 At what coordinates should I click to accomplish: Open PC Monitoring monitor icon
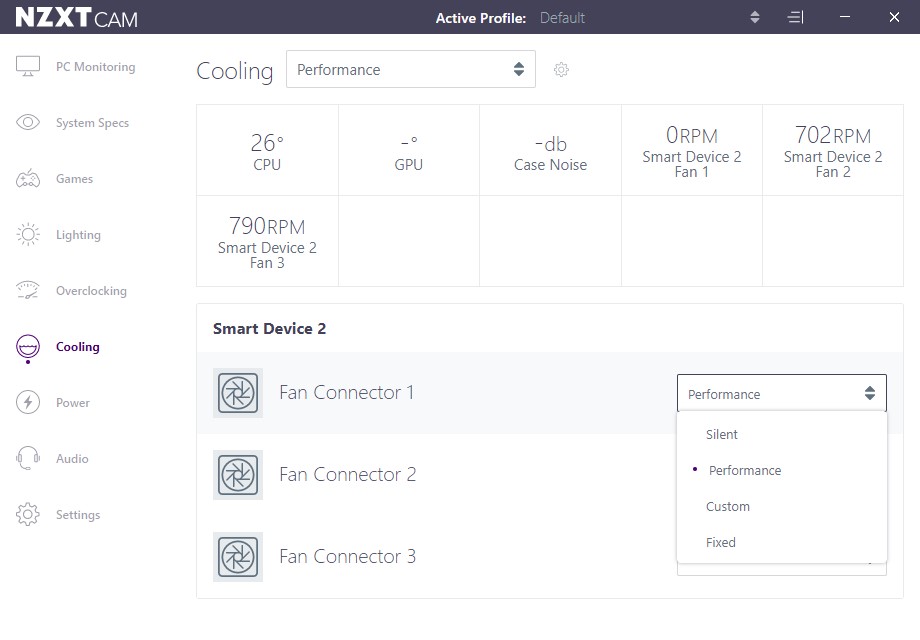pos(28,66)
